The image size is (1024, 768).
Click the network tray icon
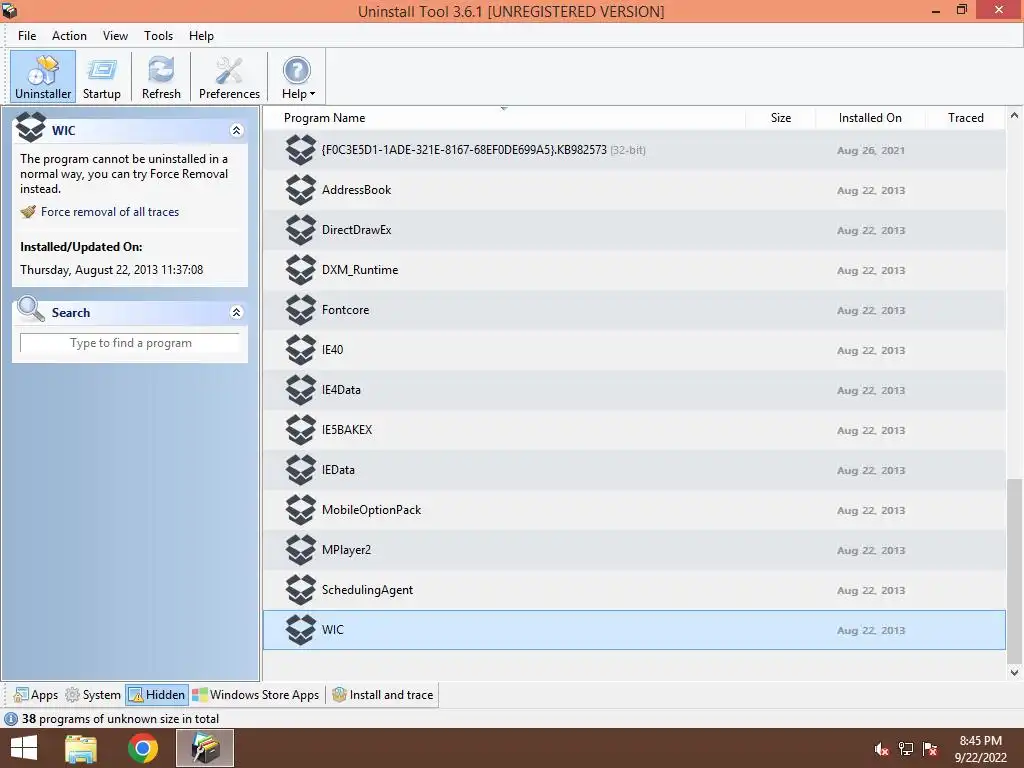pyautogui.click(x=906, y=749)
